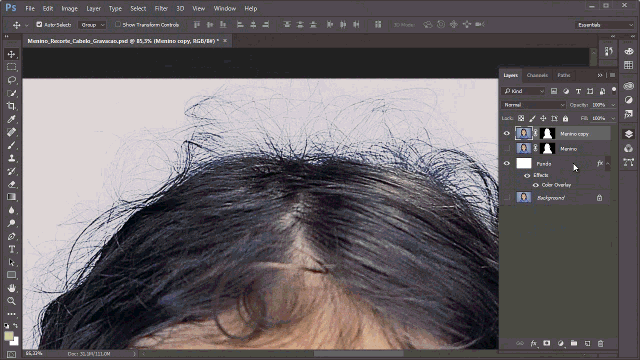Toggle visibility of Effects
This screenshot has height=360, width=640.
[527, 176]
